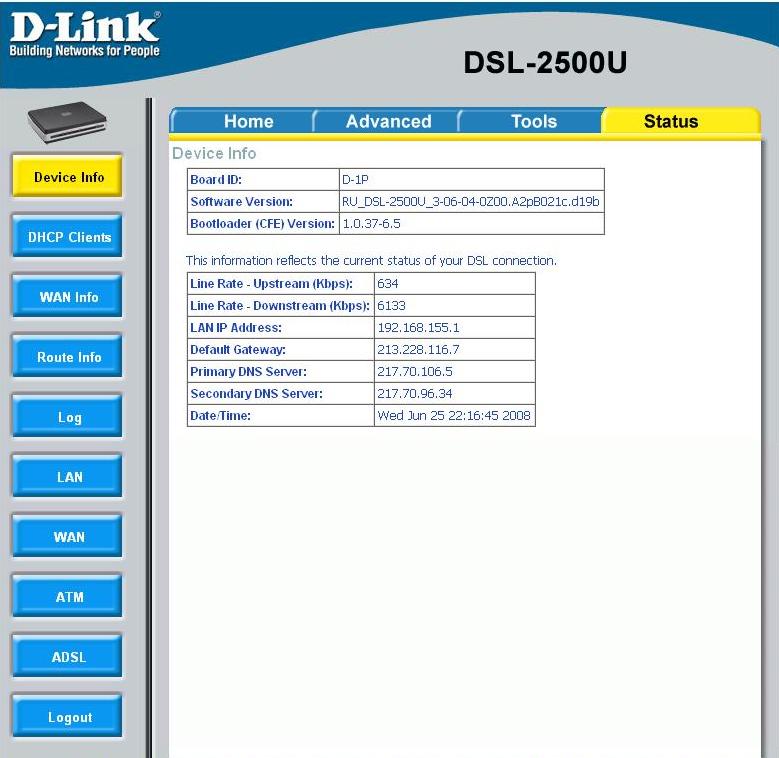Click Building Networks for People tagline

point(84,51)
